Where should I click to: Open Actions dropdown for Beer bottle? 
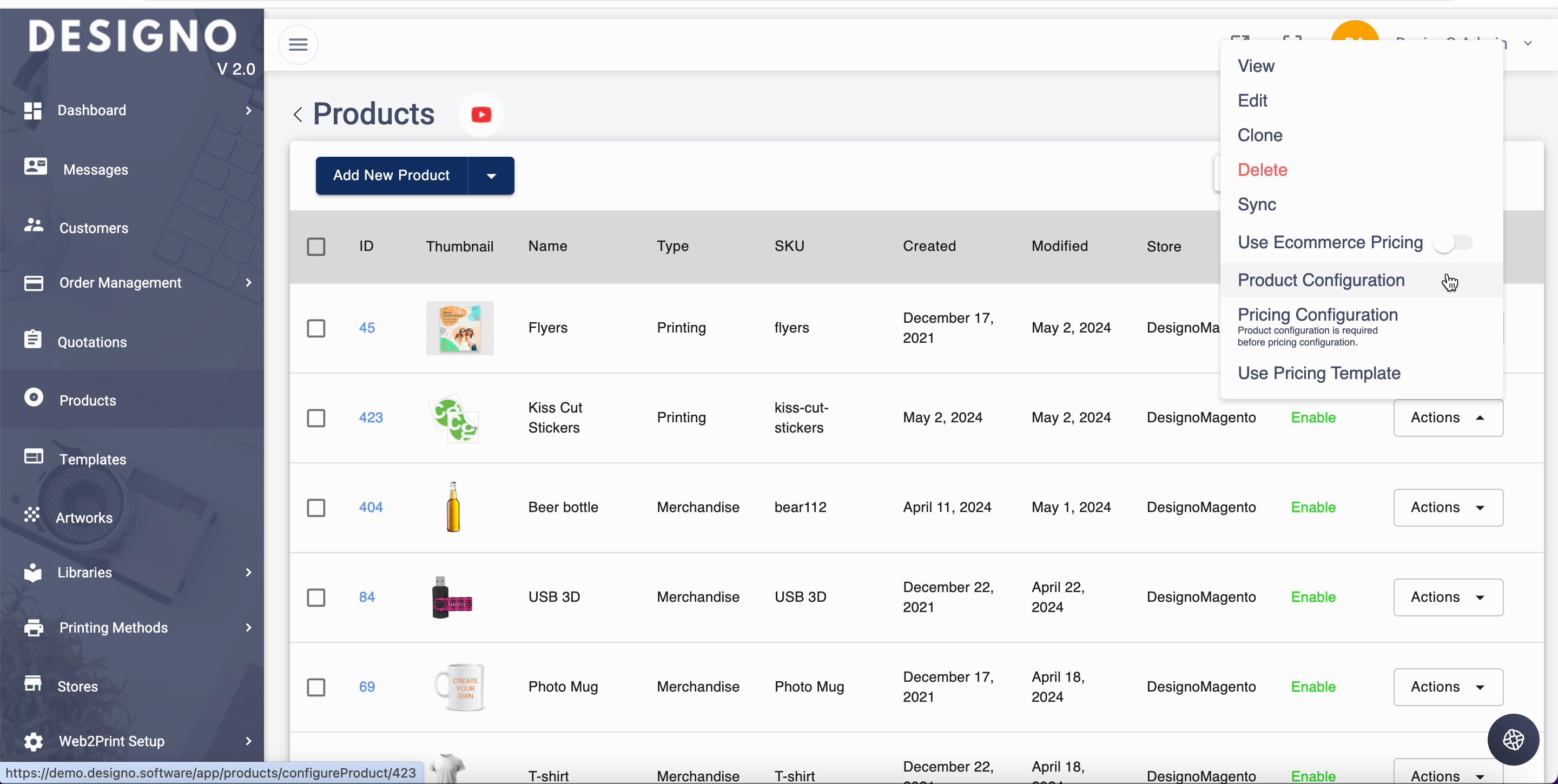(x=1447, y=508)
